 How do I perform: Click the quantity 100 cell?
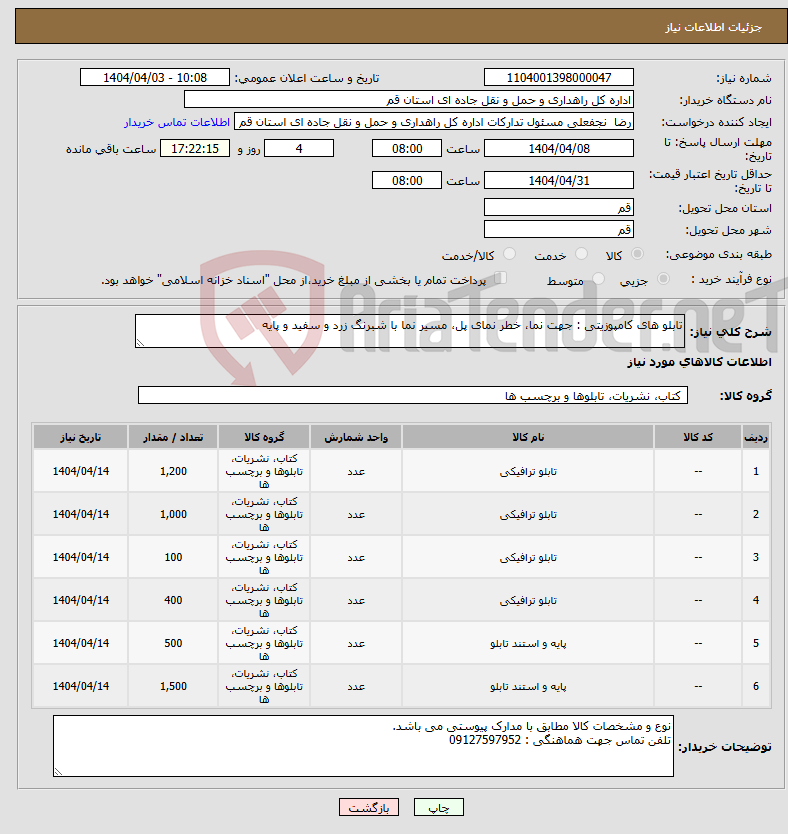point(173,557)
